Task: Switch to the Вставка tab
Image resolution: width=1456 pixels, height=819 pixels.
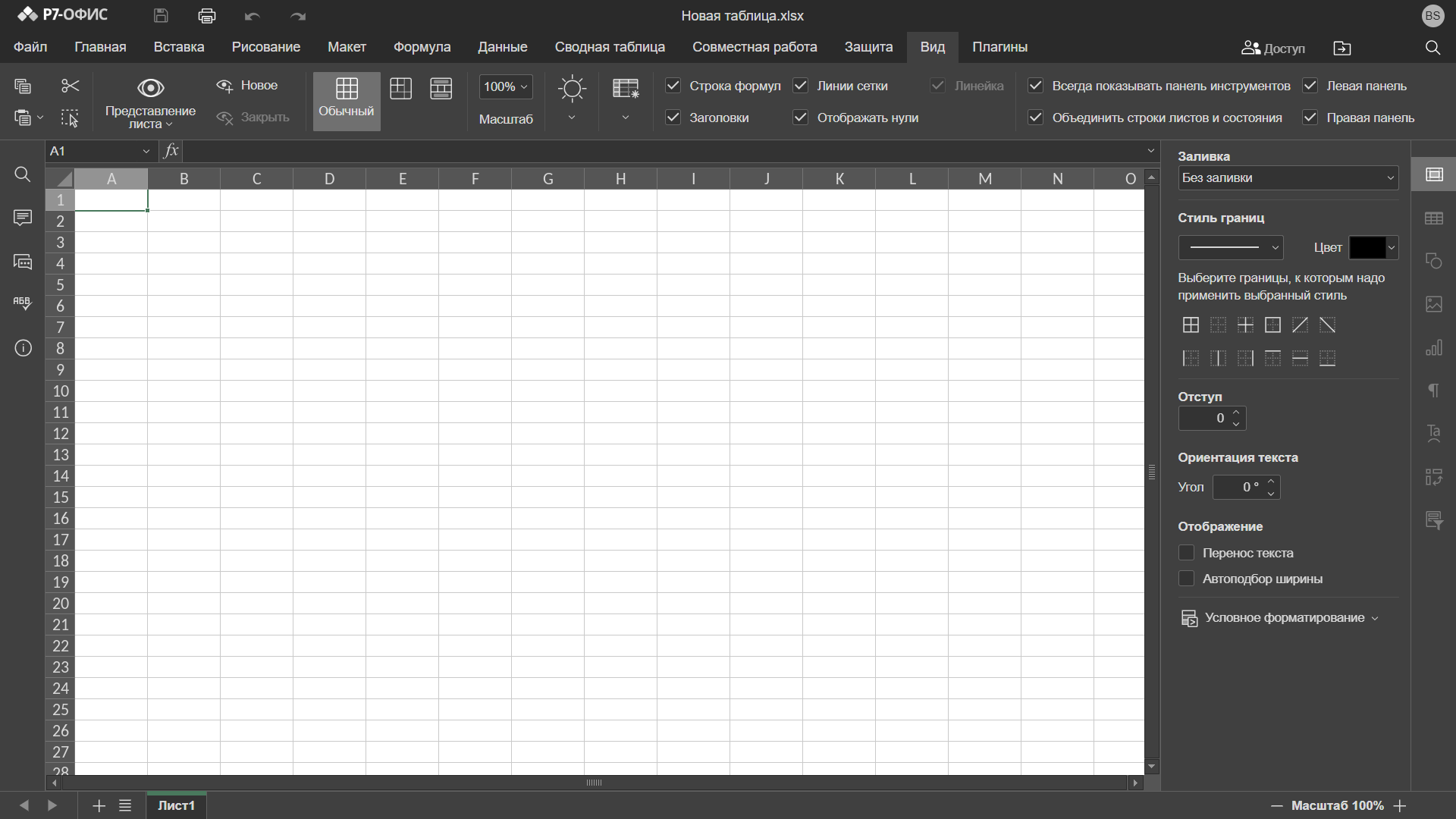Action: (x=178, y=47)
